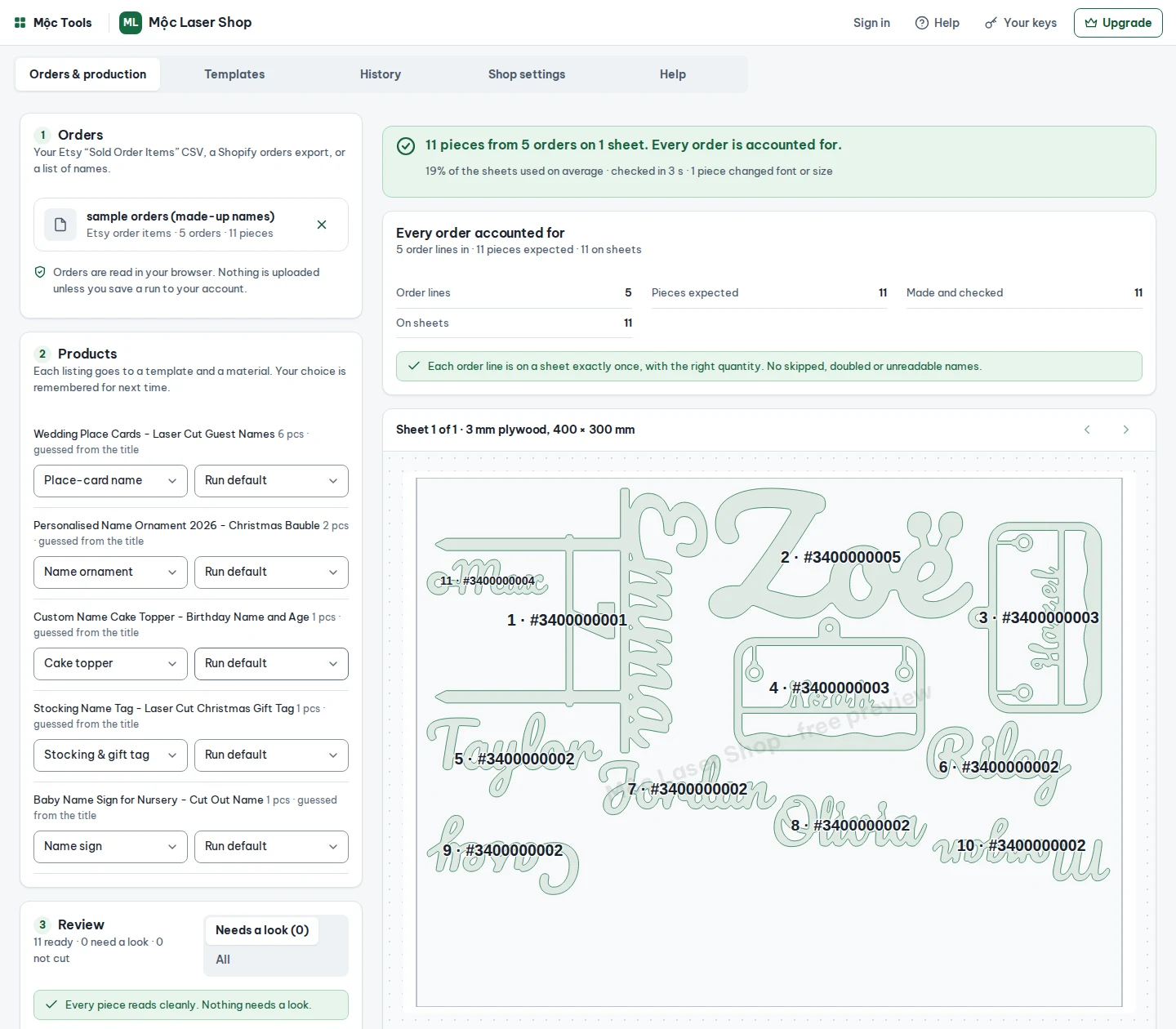Click the Made and checked count row

click(x=1024, y=293)
